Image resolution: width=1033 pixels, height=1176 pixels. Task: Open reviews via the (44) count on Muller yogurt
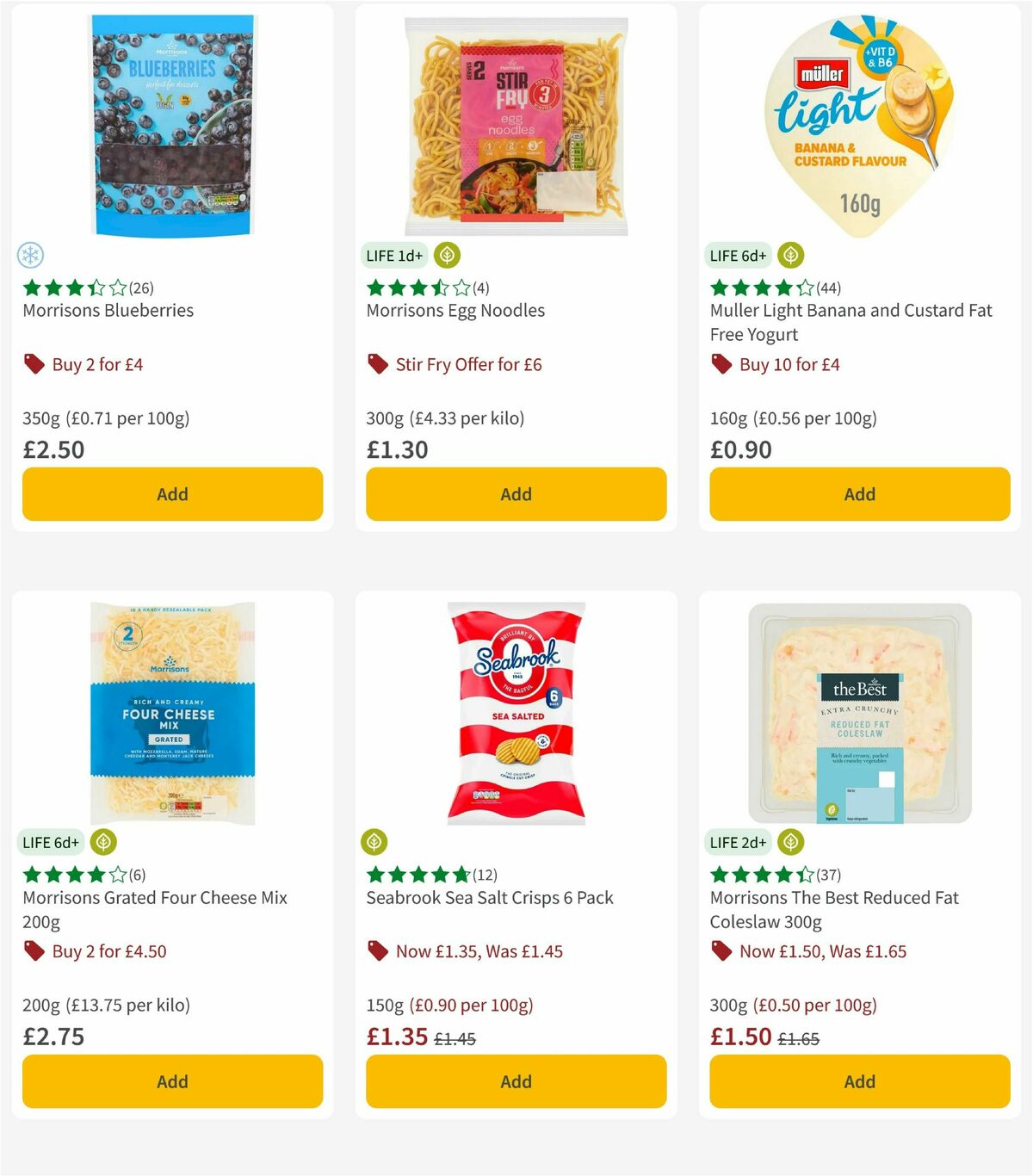point(828,288)
